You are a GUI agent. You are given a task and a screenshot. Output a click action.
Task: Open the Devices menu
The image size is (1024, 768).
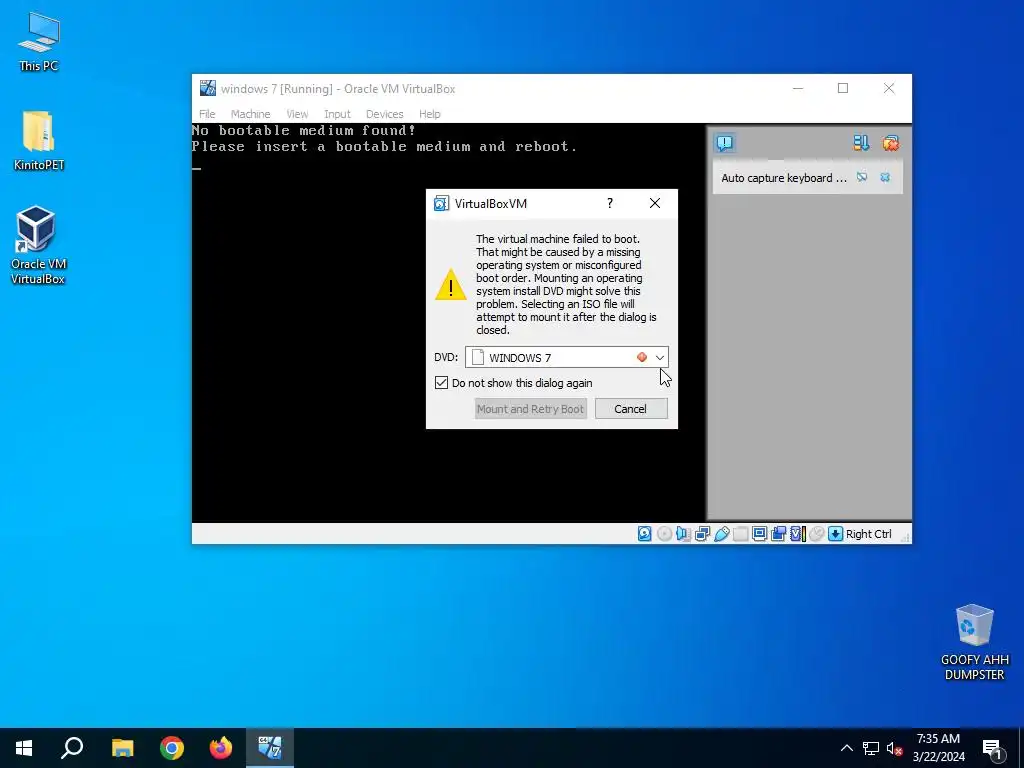click(x=385, y=114)
